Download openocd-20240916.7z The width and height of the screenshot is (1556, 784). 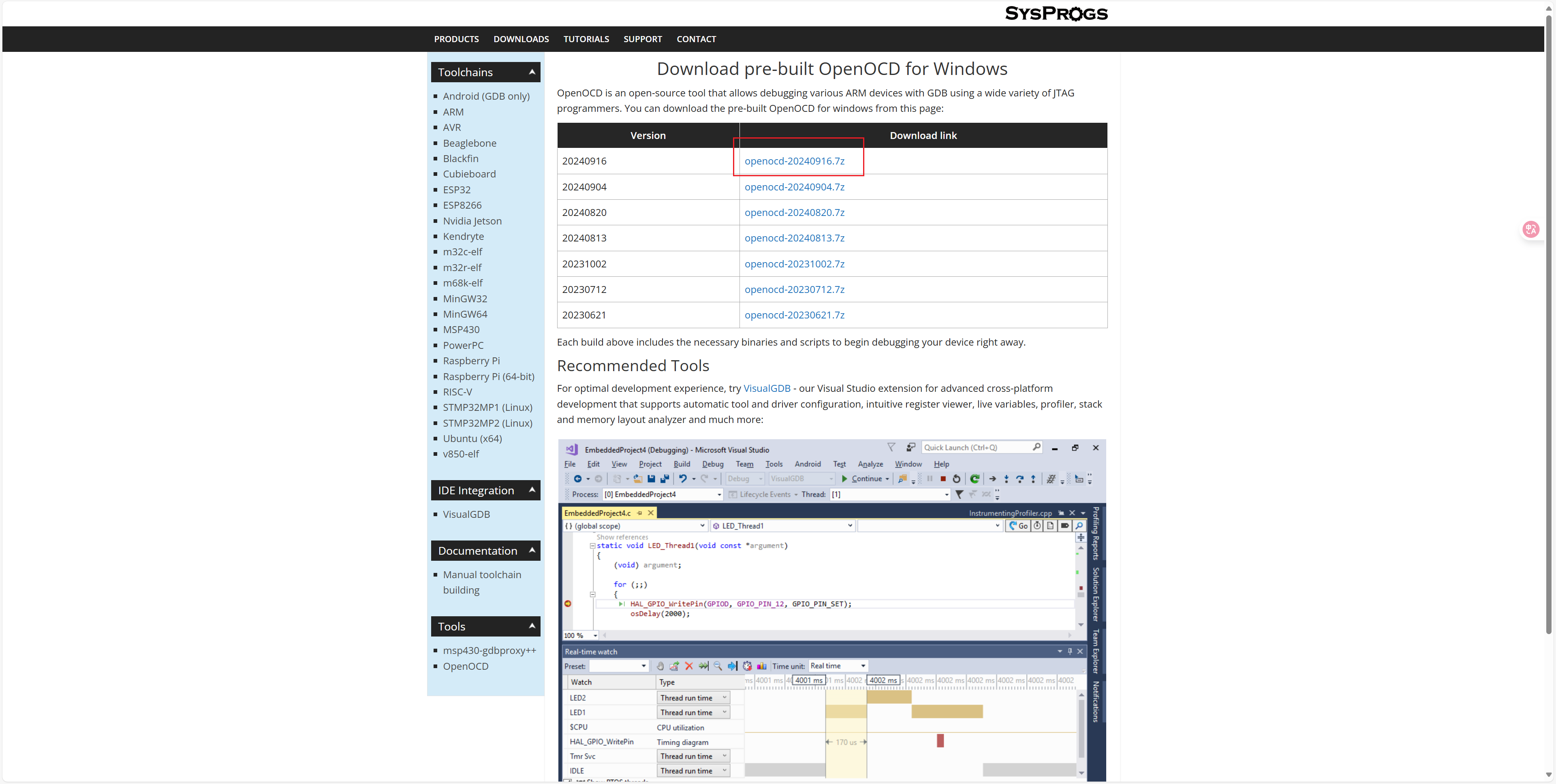[x=794, y=161]
